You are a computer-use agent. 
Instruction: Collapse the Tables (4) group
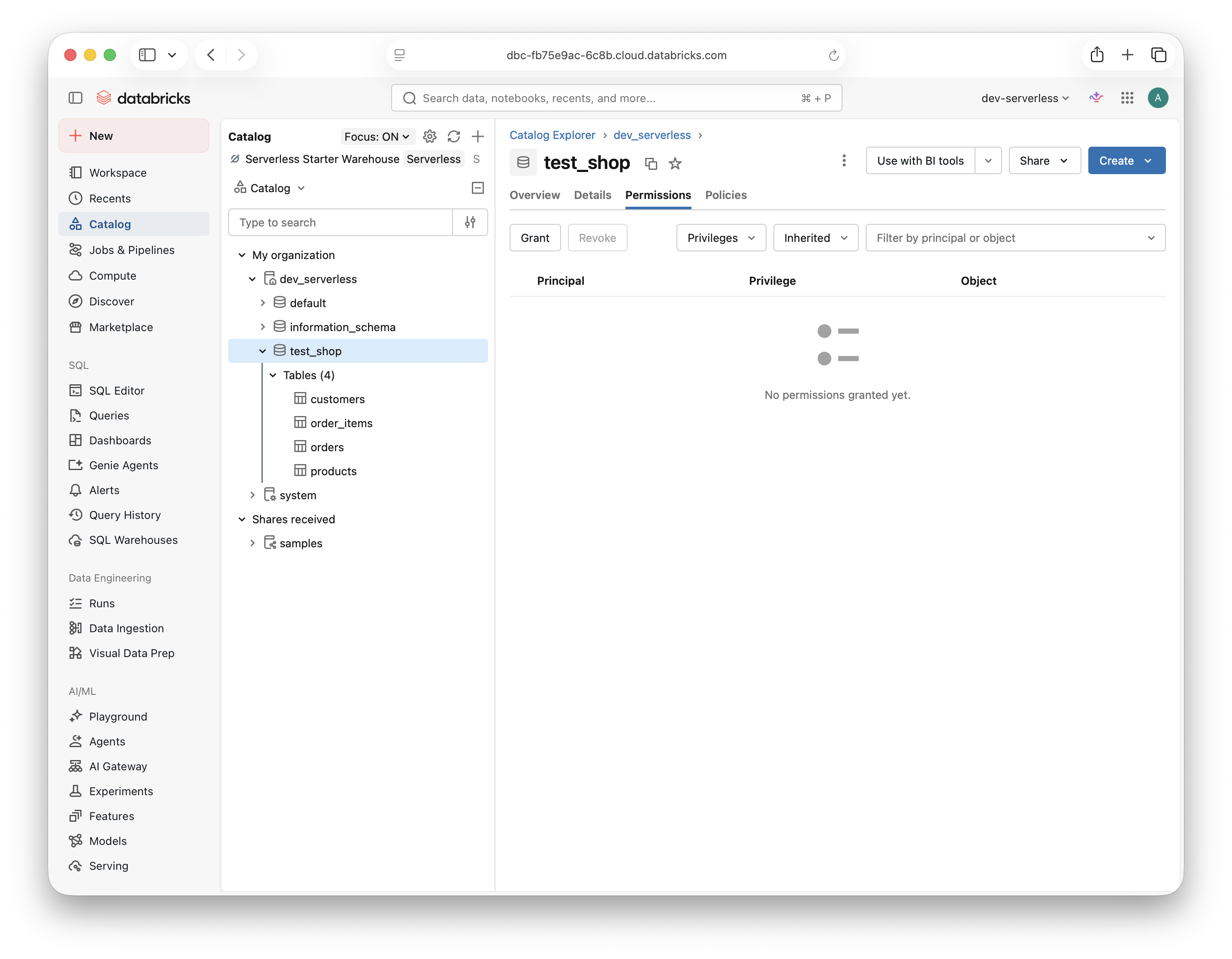273,375
